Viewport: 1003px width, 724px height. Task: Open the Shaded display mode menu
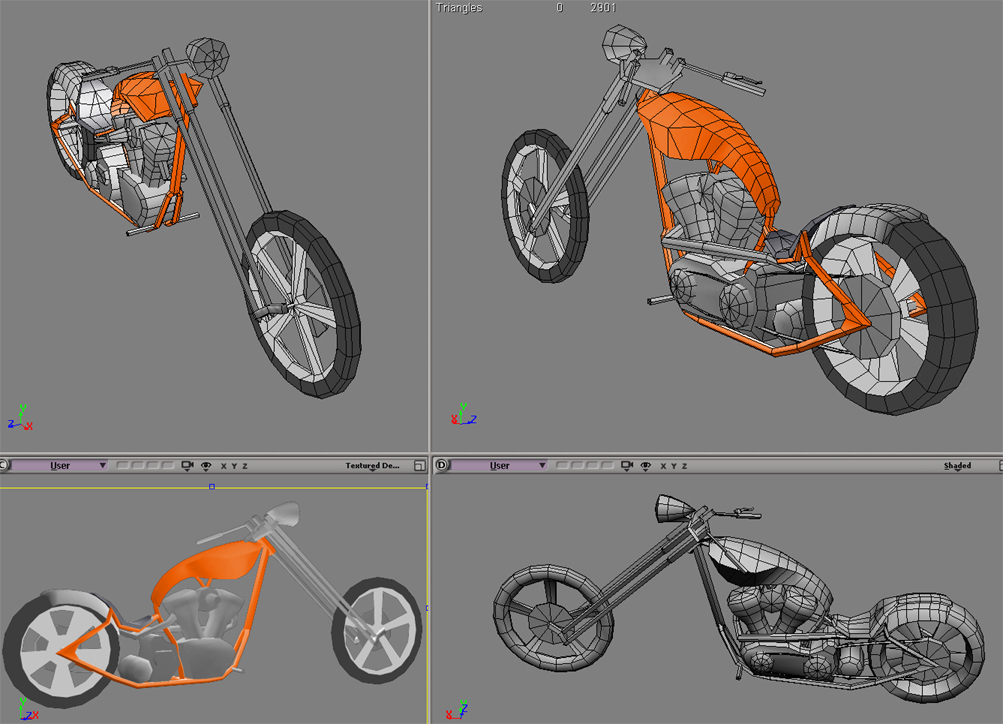(x=957, y=466)
